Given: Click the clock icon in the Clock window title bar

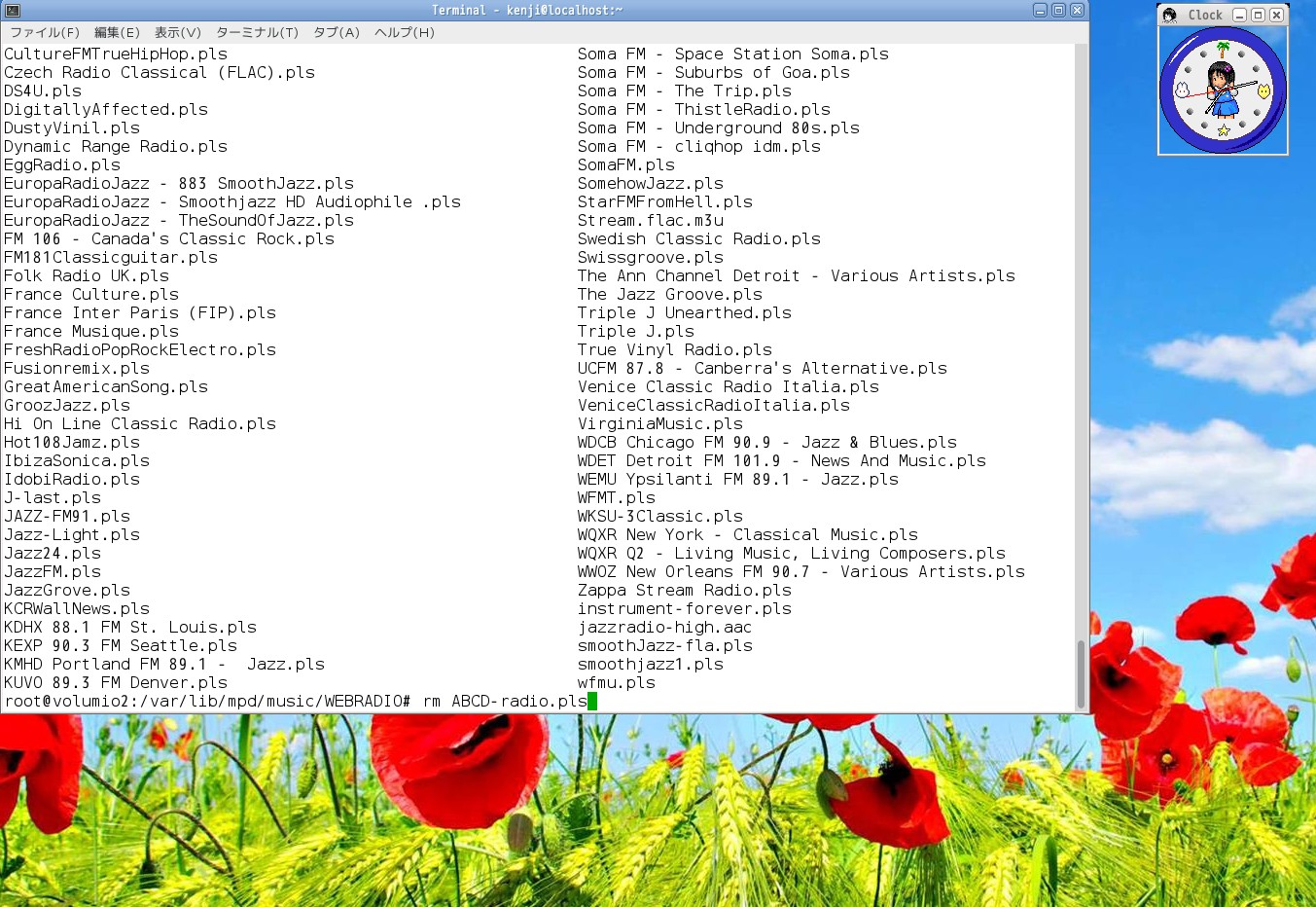Looking at the screenshot, I should pyautogui.click(x=1169, y=15).
